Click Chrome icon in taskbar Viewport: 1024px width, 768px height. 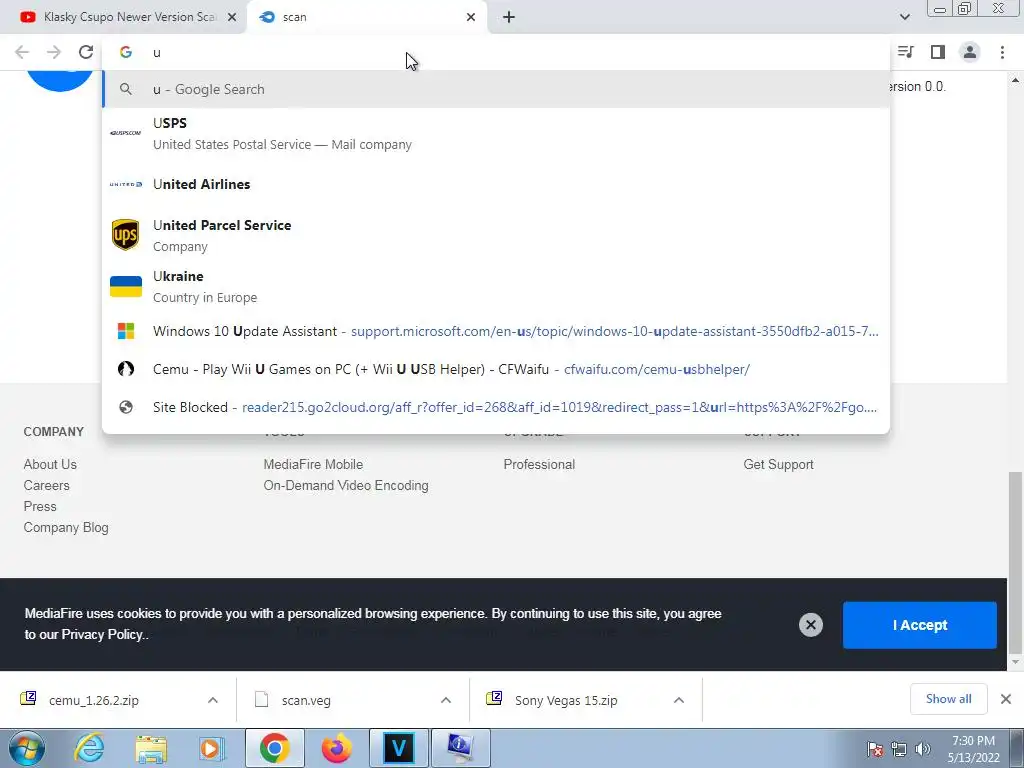tap(274, 749)
